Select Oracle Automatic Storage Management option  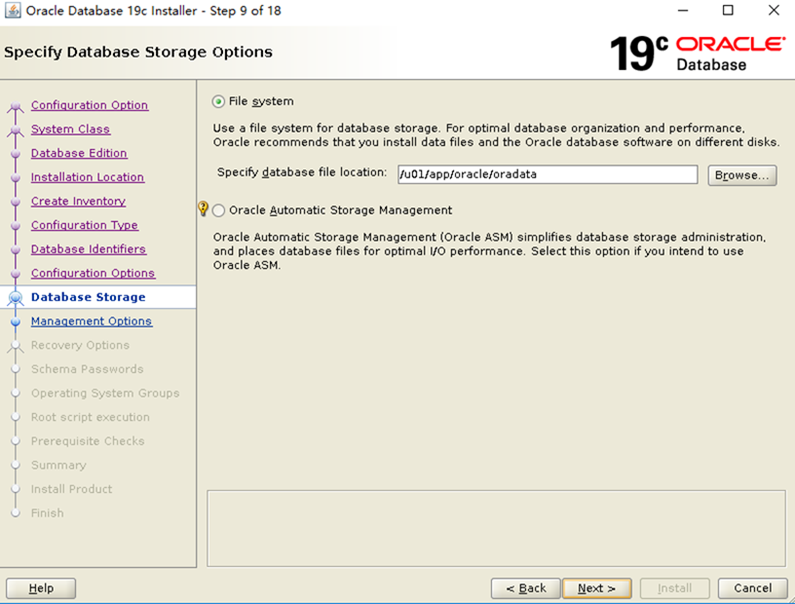(x=219, y=210)
